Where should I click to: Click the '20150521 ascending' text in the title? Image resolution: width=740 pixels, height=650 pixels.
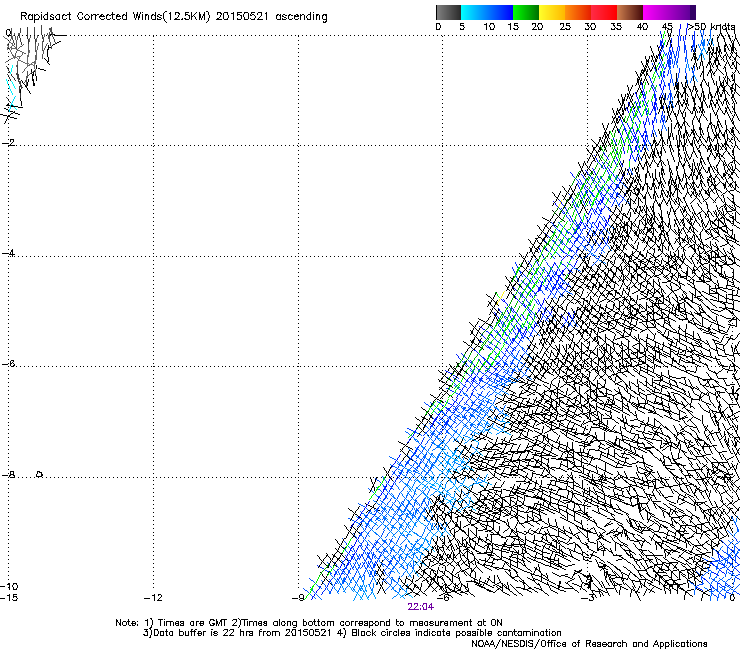(271, 17)
